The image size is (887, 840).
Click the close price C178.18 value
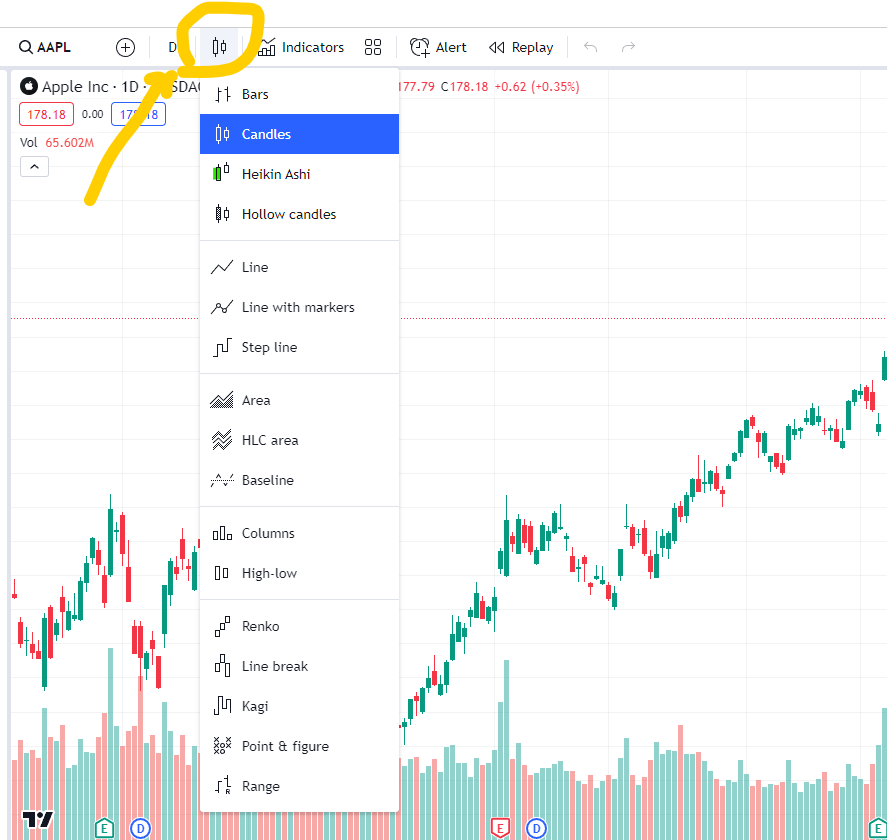click(464, 87)
